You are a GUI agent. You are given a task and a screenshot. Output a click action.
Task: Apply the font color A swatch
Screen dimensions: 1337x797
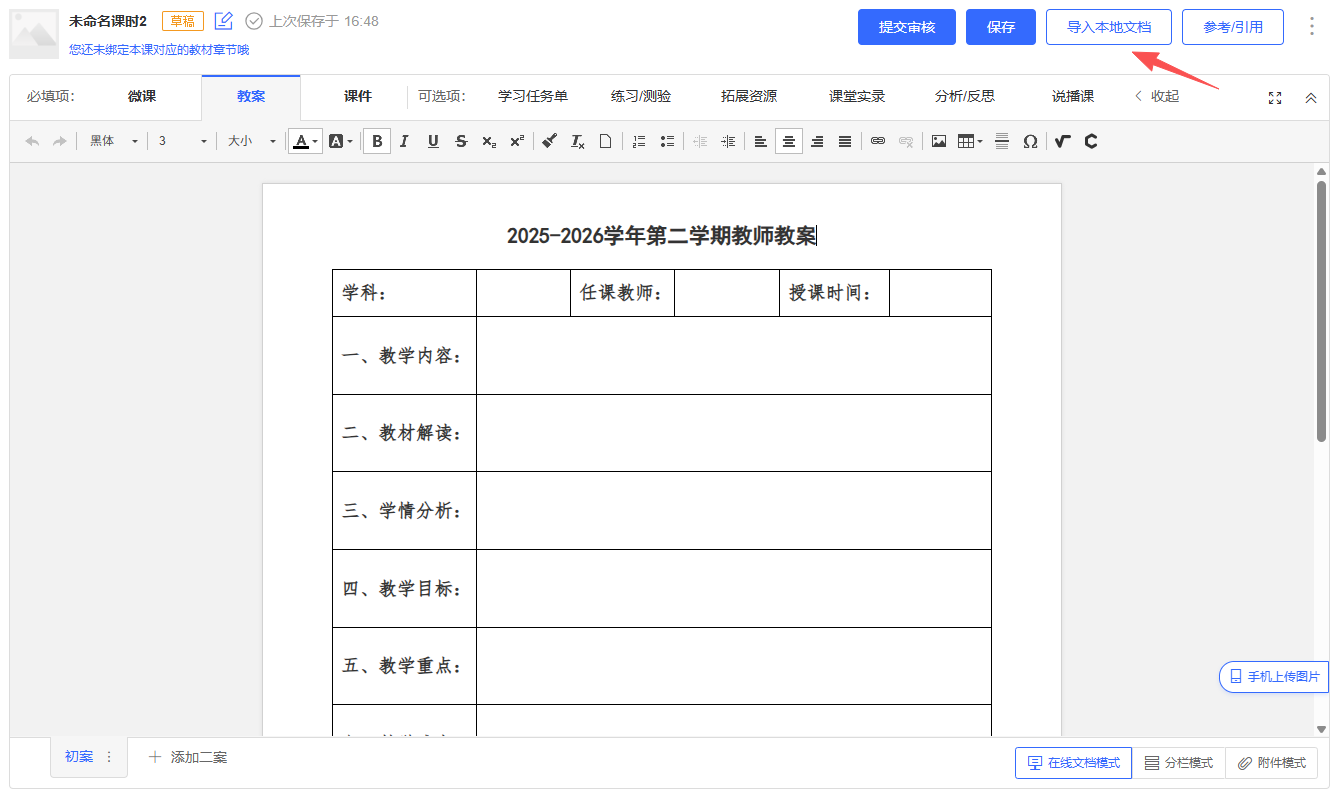tap(300, 142)
